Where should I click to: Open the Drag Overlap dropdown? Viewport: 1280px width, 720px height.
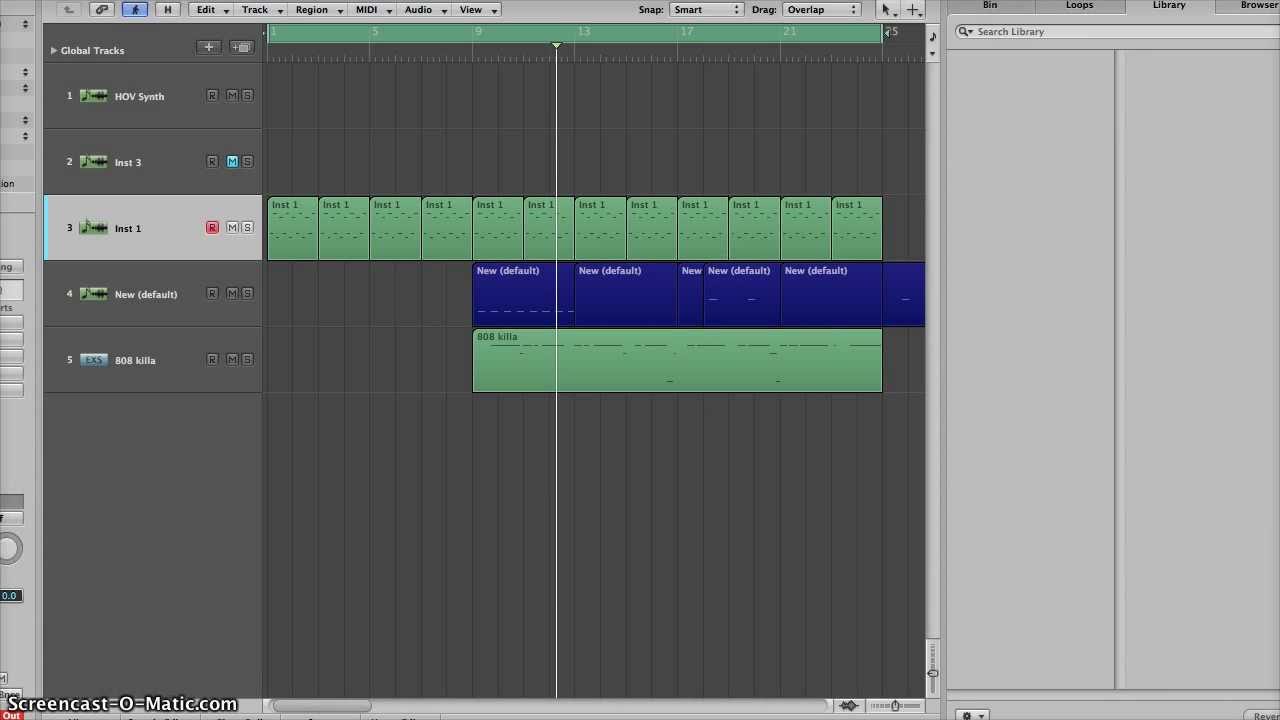[x=821, y=10]
